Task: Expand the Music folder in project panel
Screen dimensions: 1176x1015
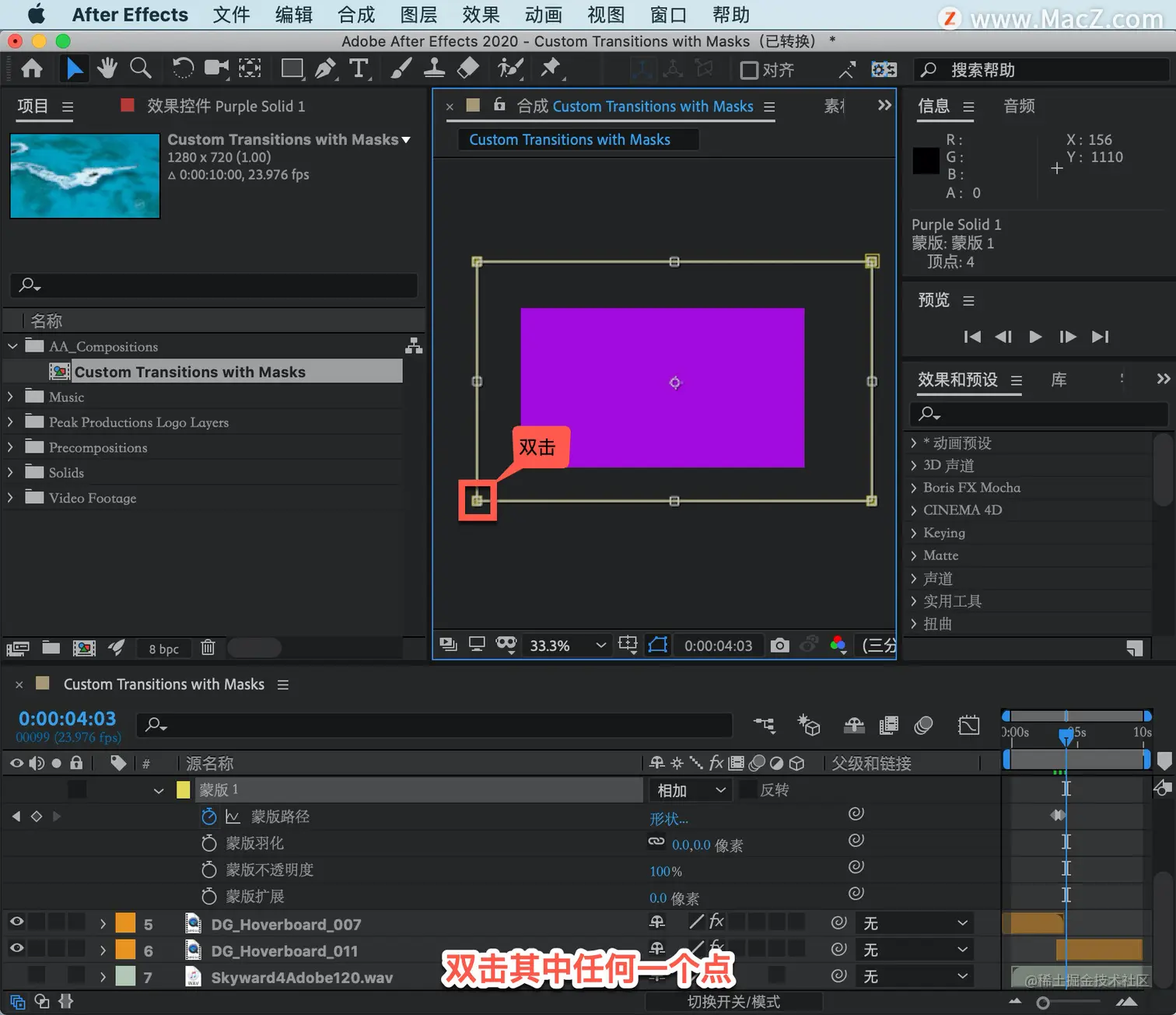Action: [10, 397]
